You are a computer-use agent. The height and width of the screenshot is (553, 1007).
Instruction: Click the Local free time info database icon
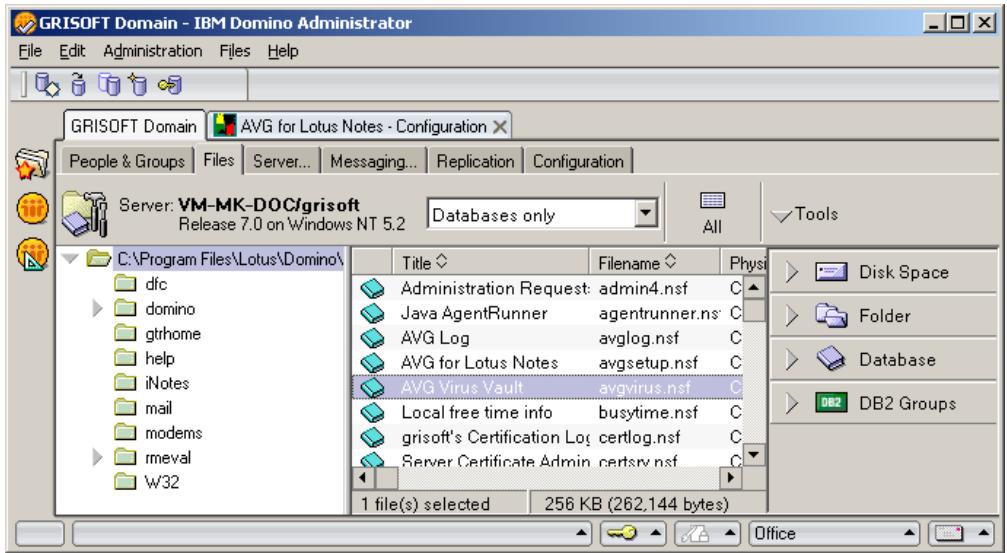(372, 412)
